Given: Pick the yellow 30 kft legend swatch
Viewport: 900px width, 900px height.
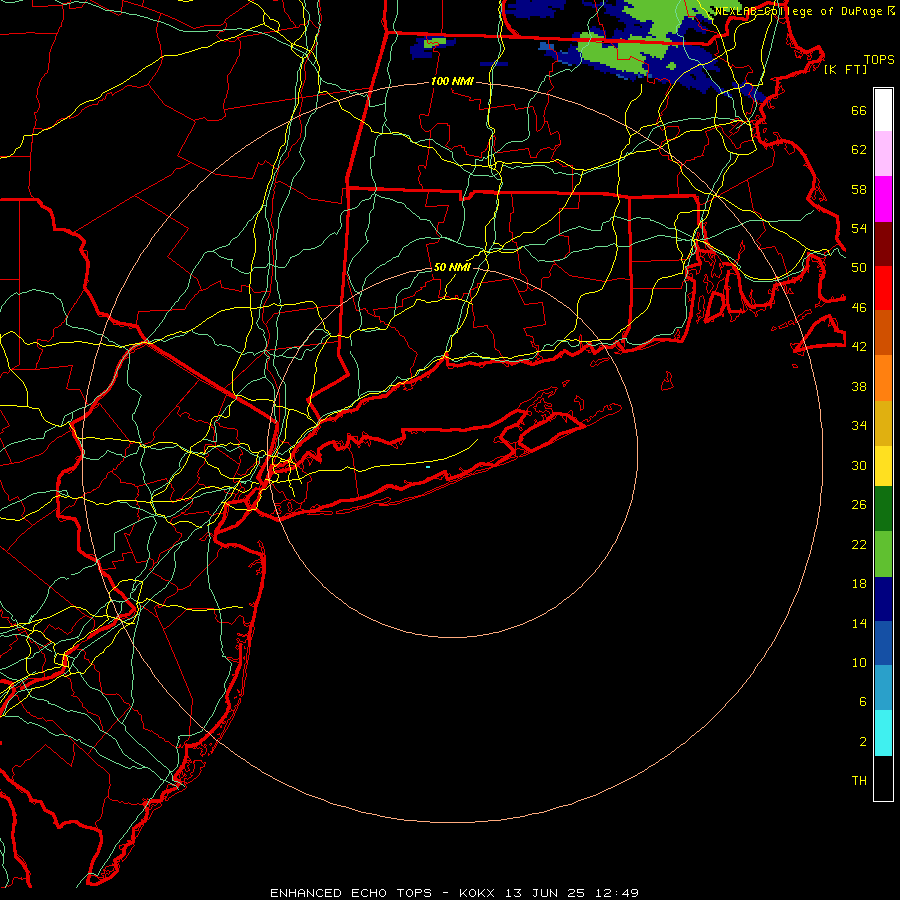Looking at the screenshot, I should (x=883, y=466).
